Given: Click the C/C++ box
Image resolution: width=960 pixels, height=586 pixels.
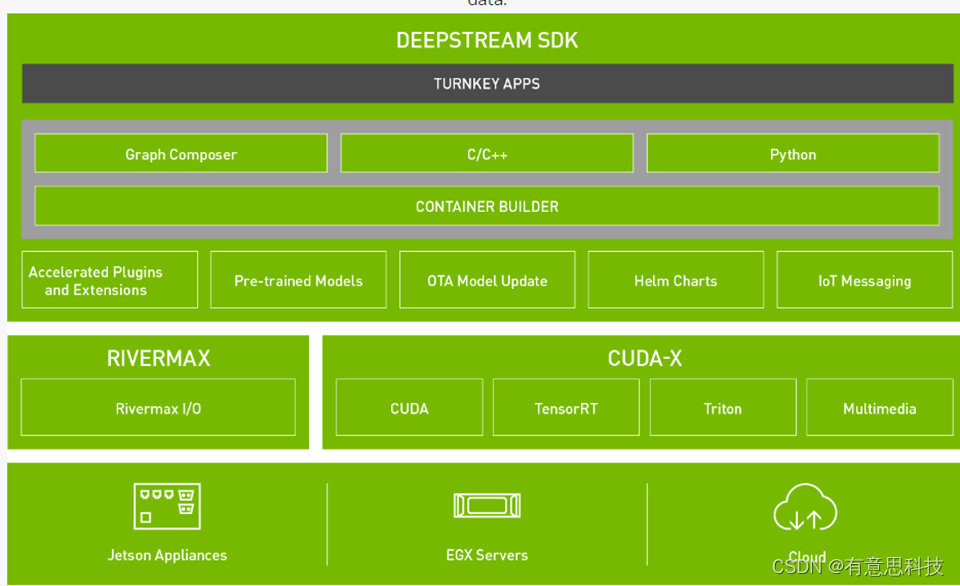Looking at the screenshot, I should tap(487, 153).
